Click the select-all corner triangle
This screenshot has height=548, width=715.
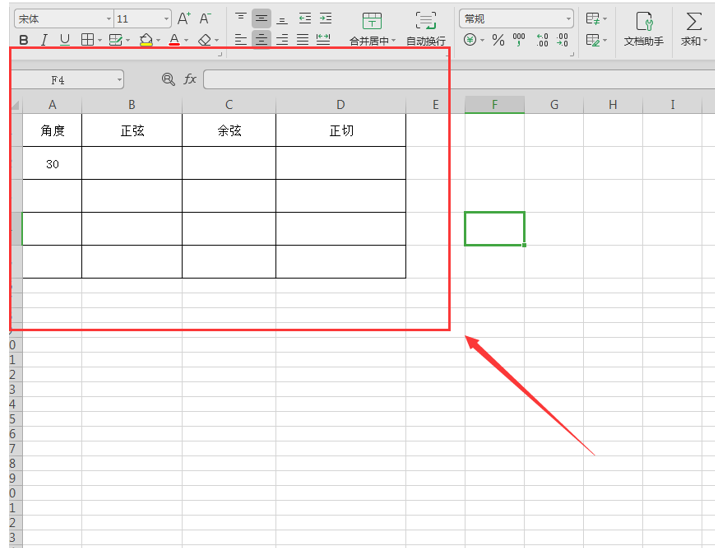(x=16, y=105)
